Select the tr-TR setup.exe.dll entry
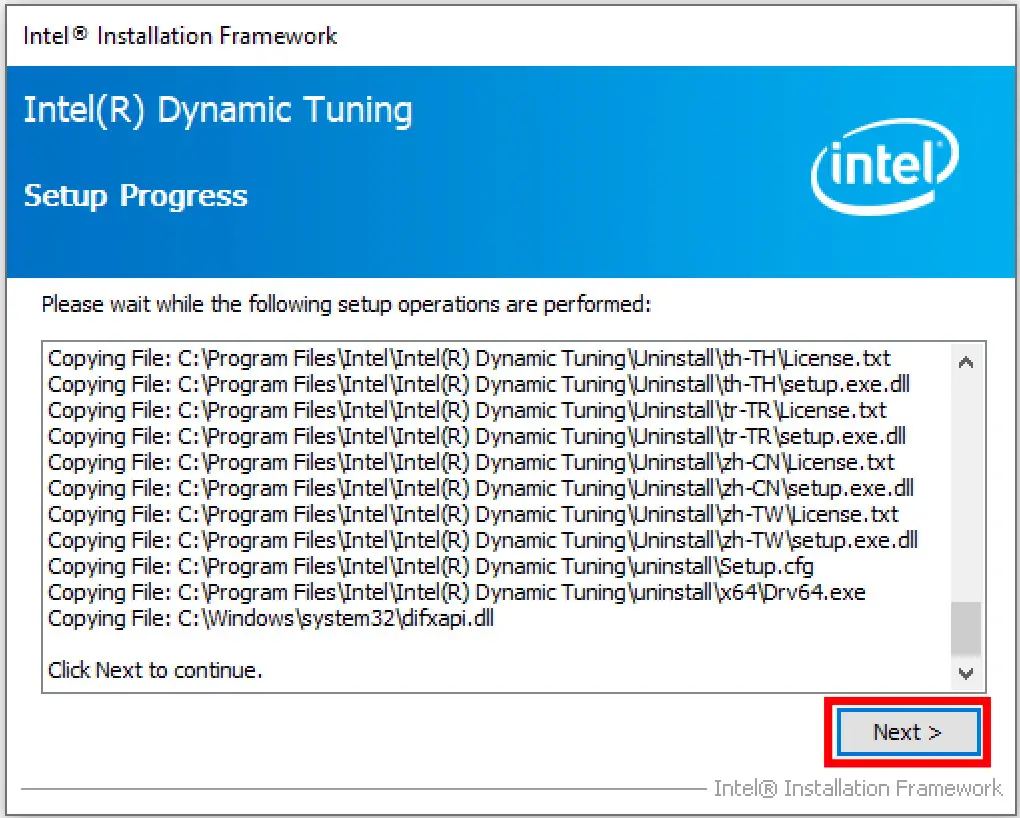 475,436
